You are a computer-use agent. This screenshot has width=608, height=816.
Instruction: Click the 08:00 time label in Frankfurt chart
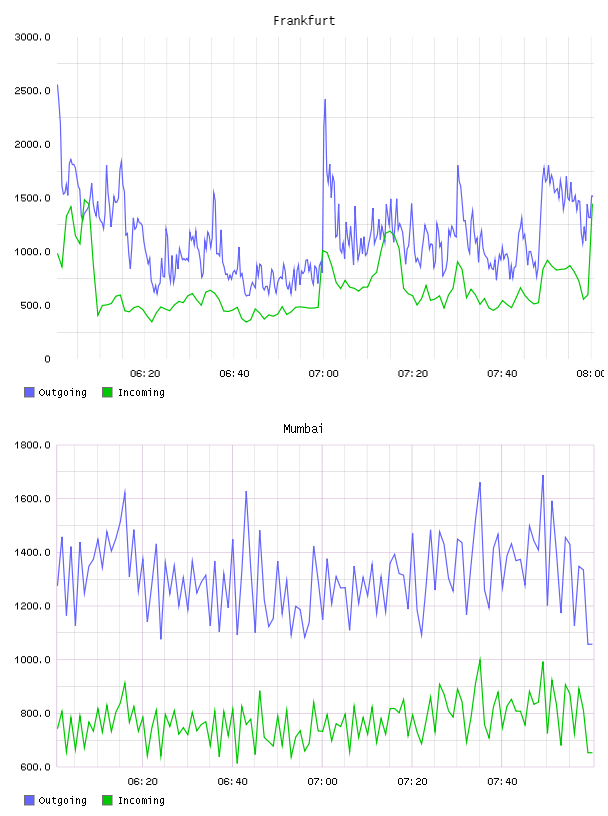coord(591,374)
